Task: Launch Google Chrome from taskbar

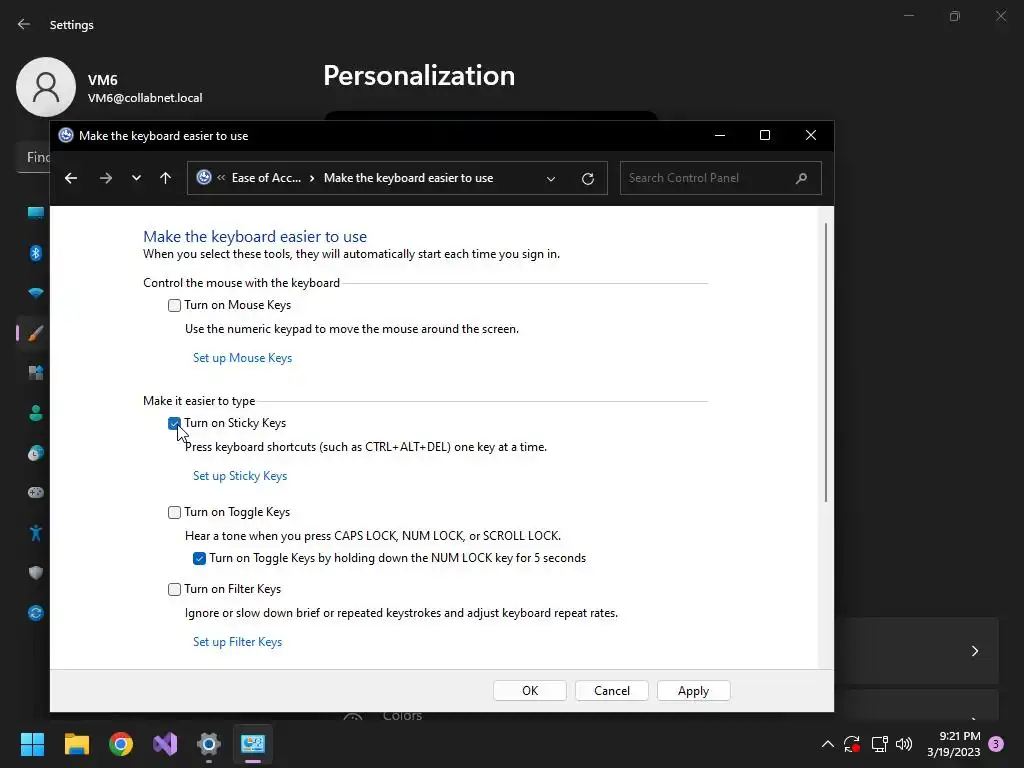Action: [121, 744]
